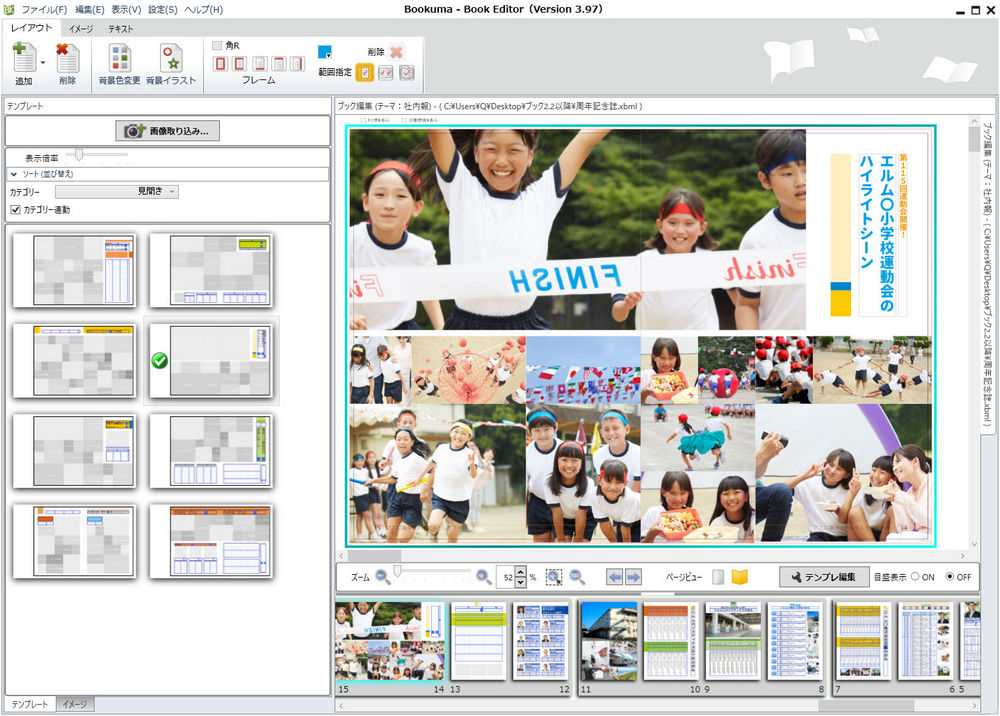Select the first frame style icon

[221, 64]
